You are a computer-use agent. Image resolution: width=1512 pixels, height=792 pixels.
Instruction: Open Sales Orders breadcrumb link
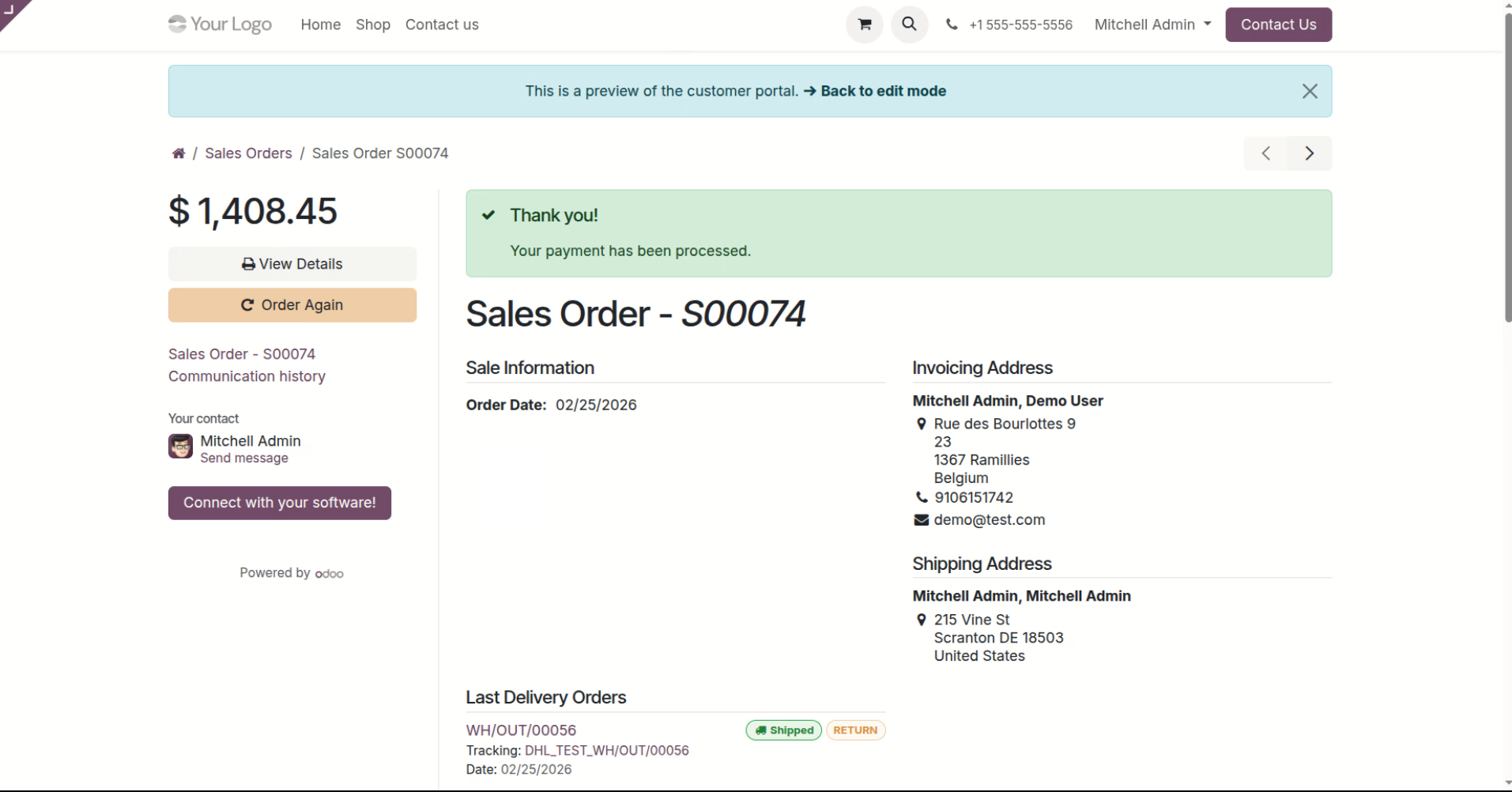[x=248, y=153]
